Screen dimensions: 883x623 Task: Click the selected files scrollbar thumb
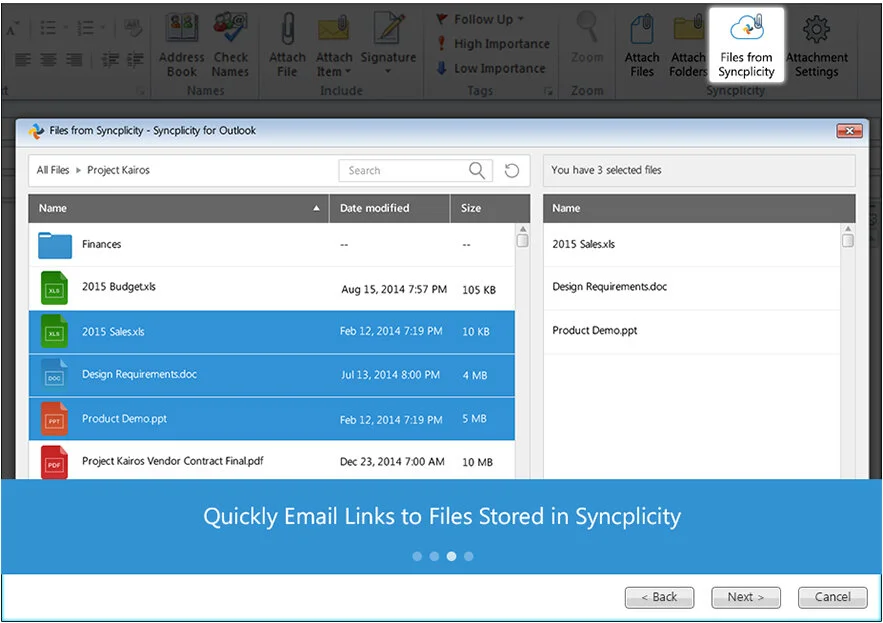pyautogui.click(x=848, y=241)
